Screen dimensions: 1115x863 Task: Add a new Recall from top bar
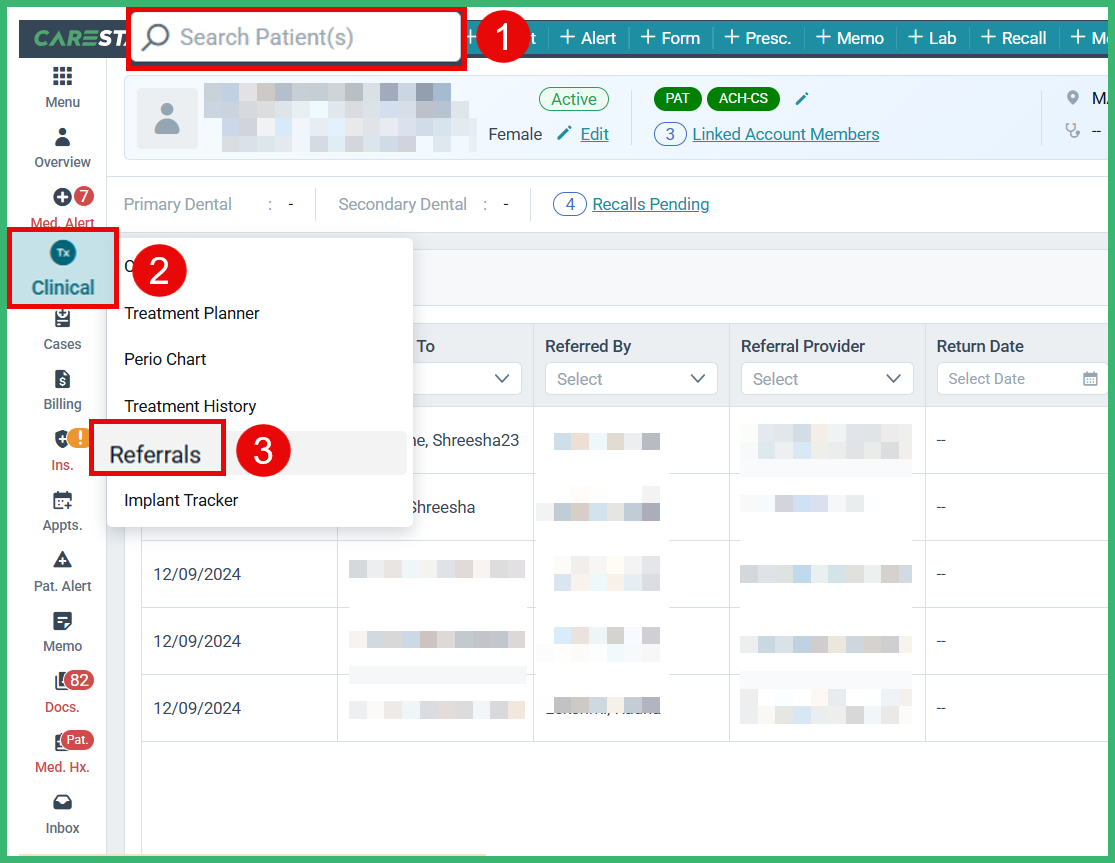point(1013,38)
